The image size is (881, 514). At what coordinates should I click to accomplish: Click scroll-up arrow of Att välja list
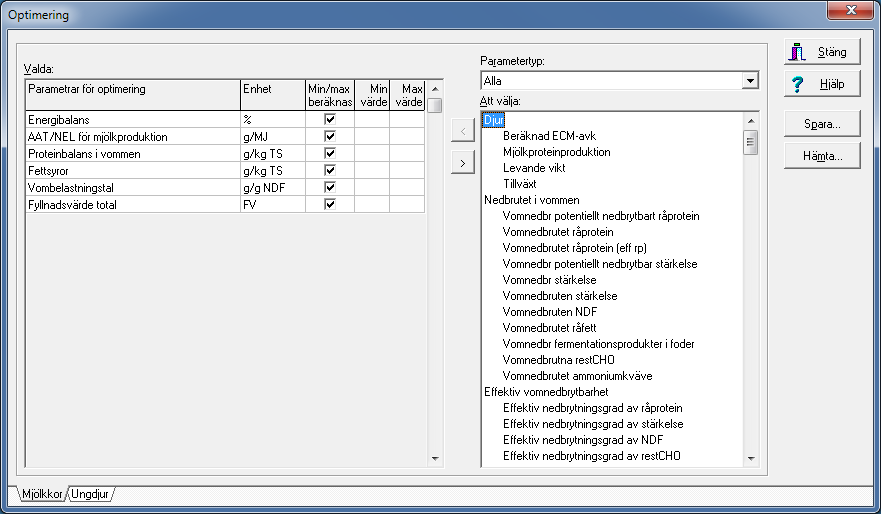pyautogui.click(x=751, y=121)
